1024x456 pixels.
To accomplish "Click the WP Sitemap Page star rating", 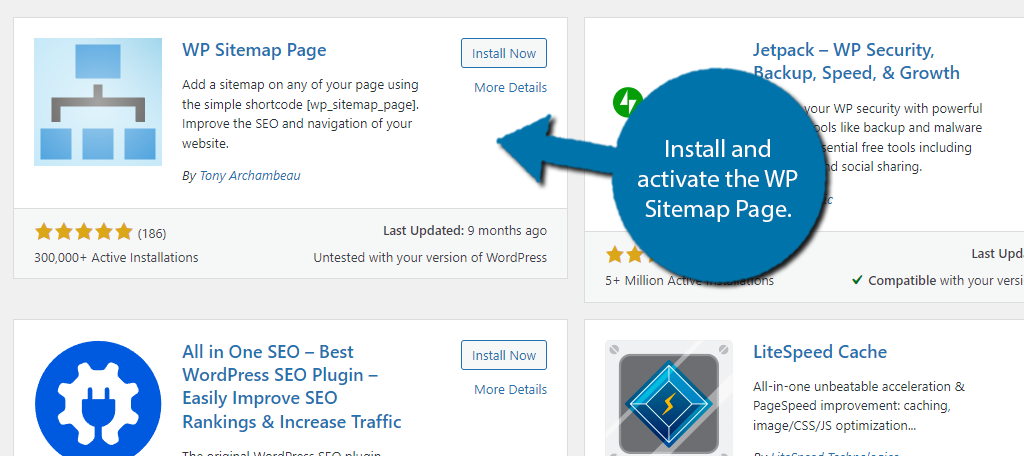I will tap(84, 232).
